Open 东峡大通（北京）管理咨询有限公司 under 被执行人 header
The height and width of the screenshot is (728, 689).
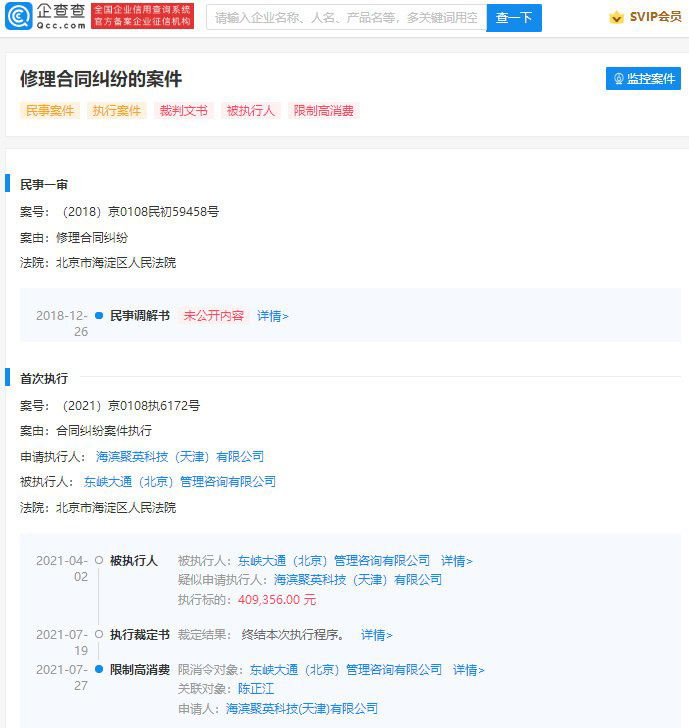[180, 481]
